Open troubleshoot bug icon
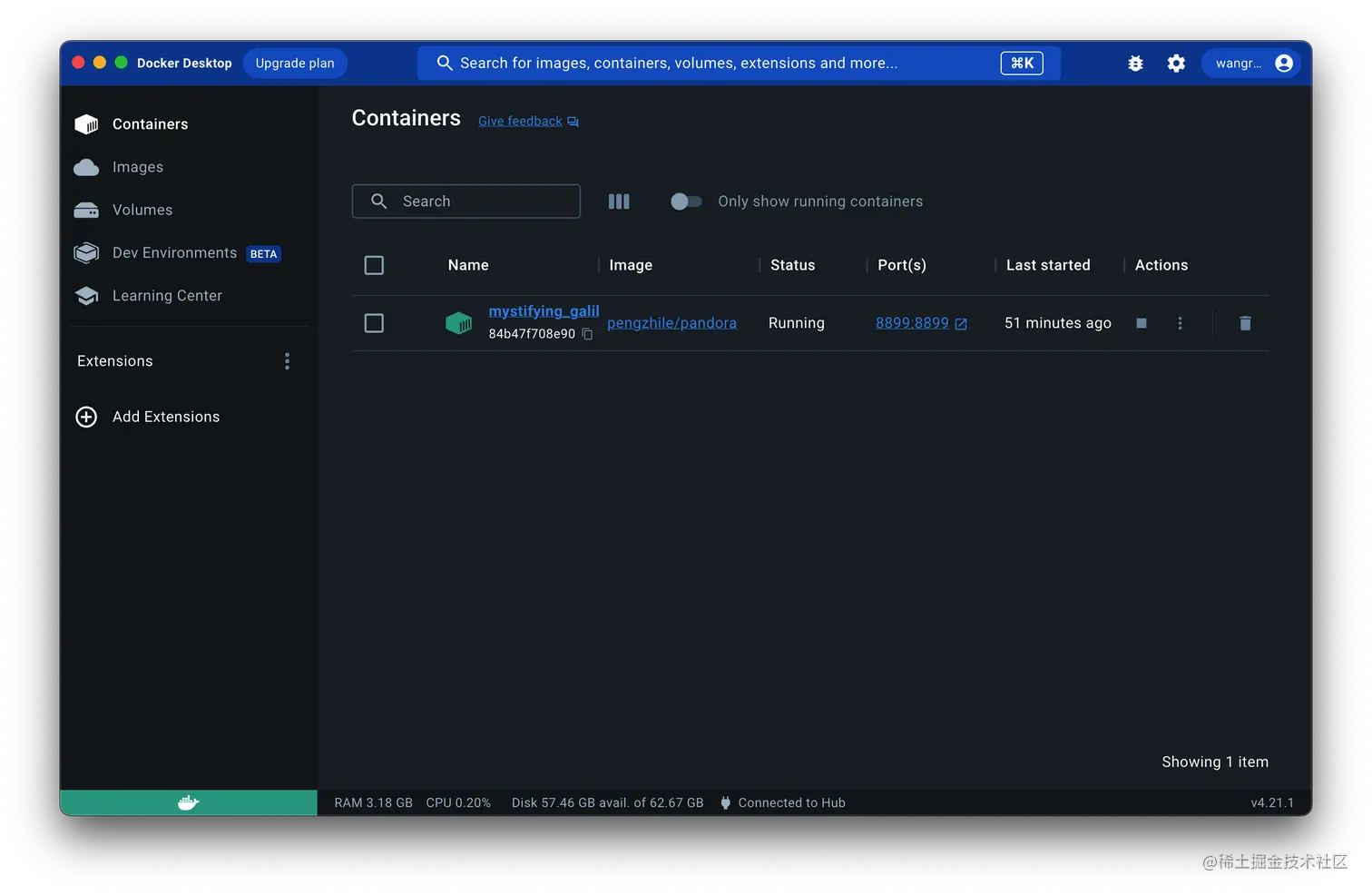The width and height of the screenshot is (1372, 895). pyautogui.click(x=1135, y=64)
